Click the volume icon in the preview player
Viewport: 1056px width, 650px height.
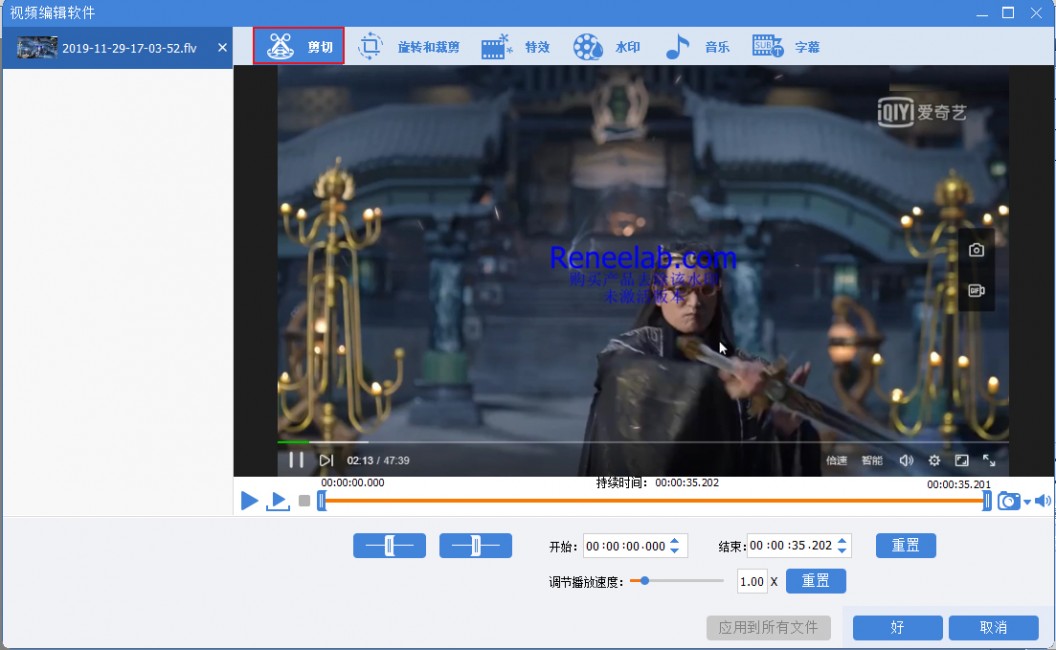point(906,461)
